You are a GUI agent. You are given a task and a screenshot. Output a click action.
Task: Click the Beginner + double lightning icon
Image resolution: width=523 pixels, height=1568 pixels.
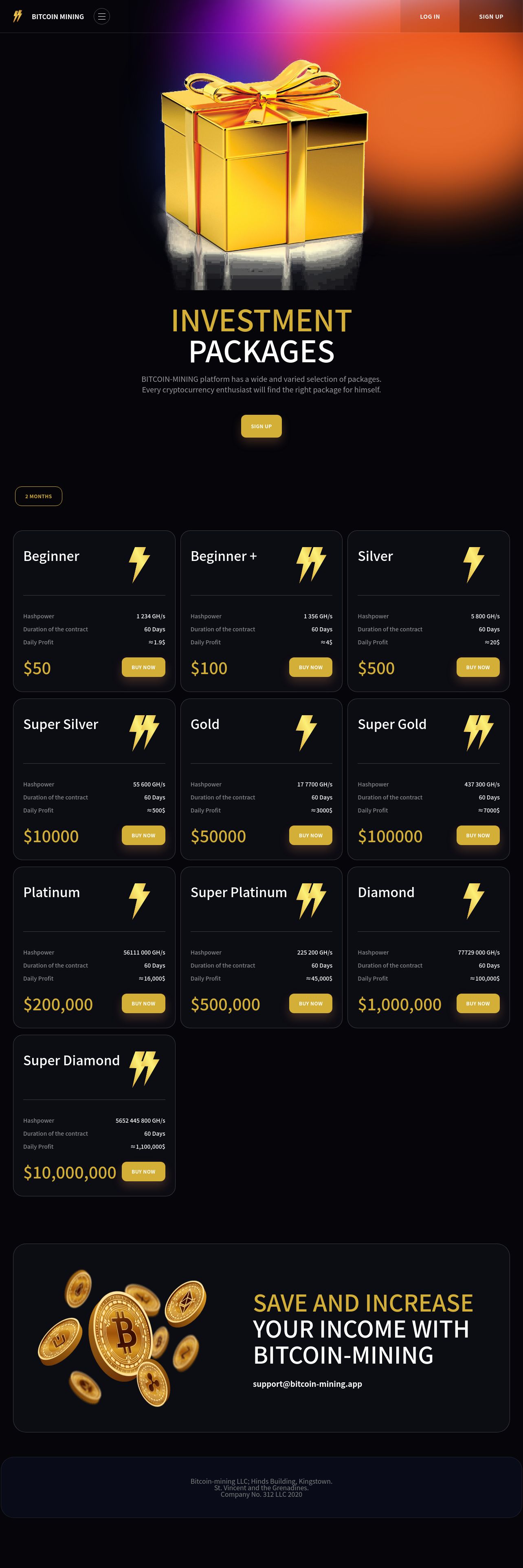(311, 564)
